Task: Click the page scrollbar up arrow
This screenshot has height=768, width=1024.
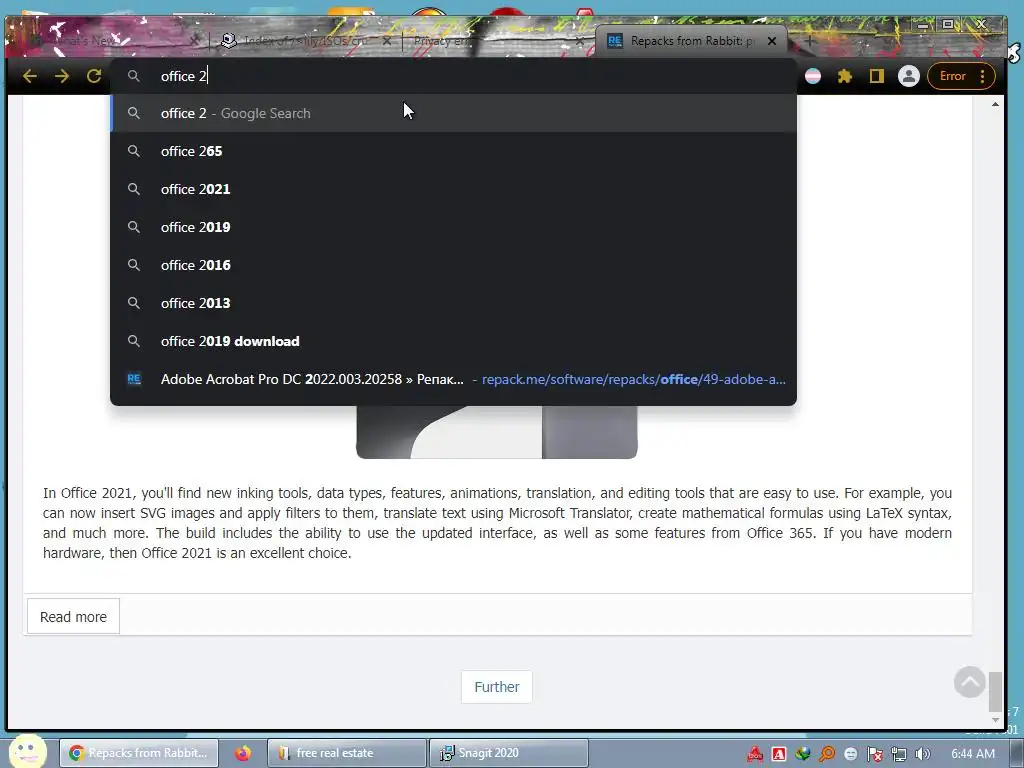Action: click(995, 104)
